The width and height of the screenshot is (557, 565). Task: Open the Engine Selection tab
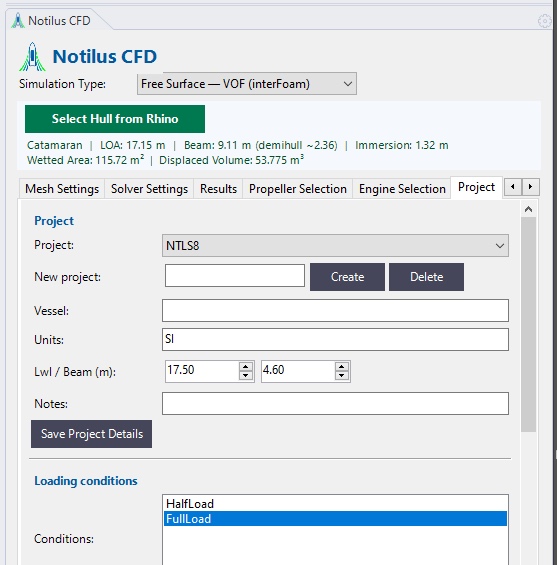click(x=402, y=188)
